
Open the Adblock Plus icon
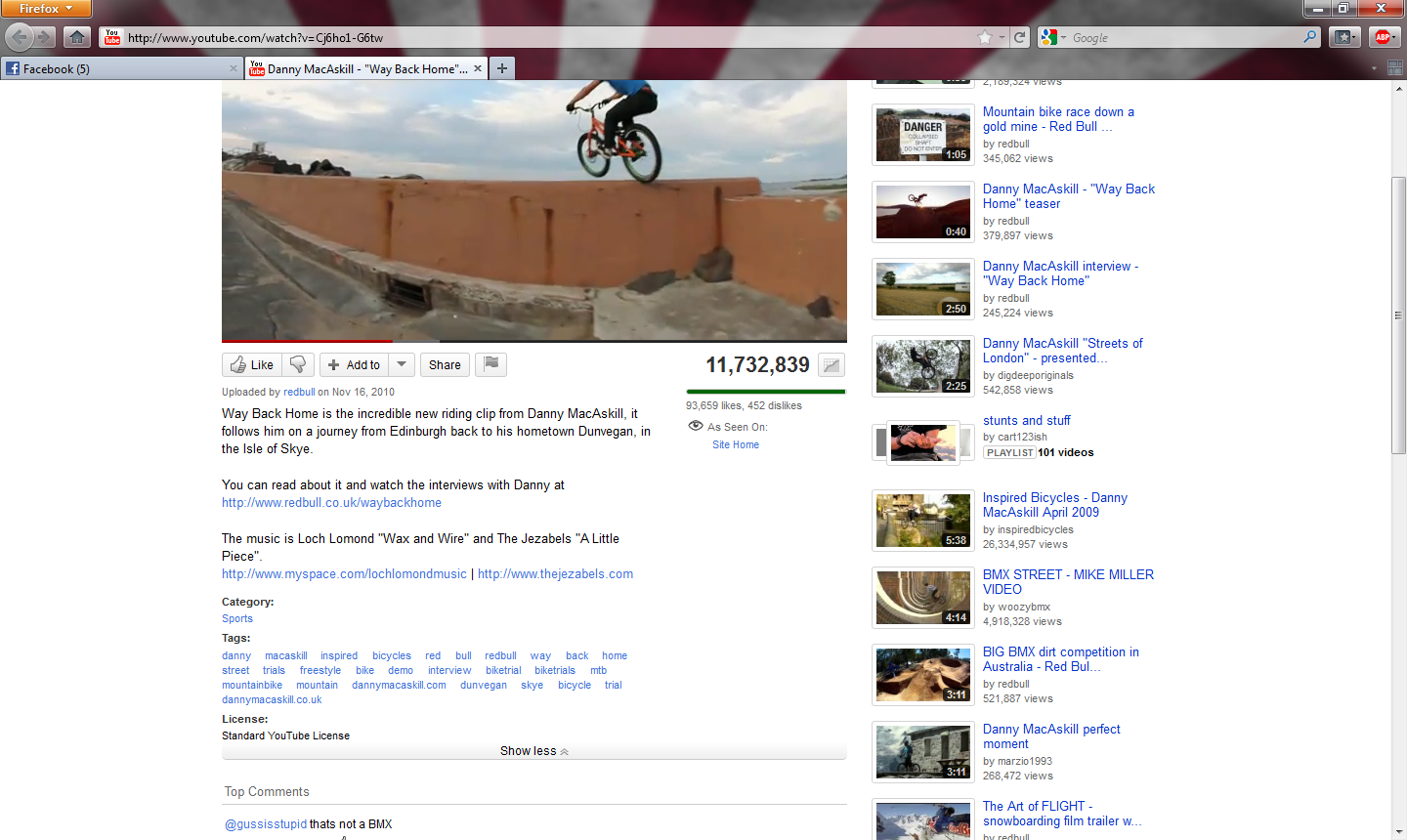tap(1383, 37)
